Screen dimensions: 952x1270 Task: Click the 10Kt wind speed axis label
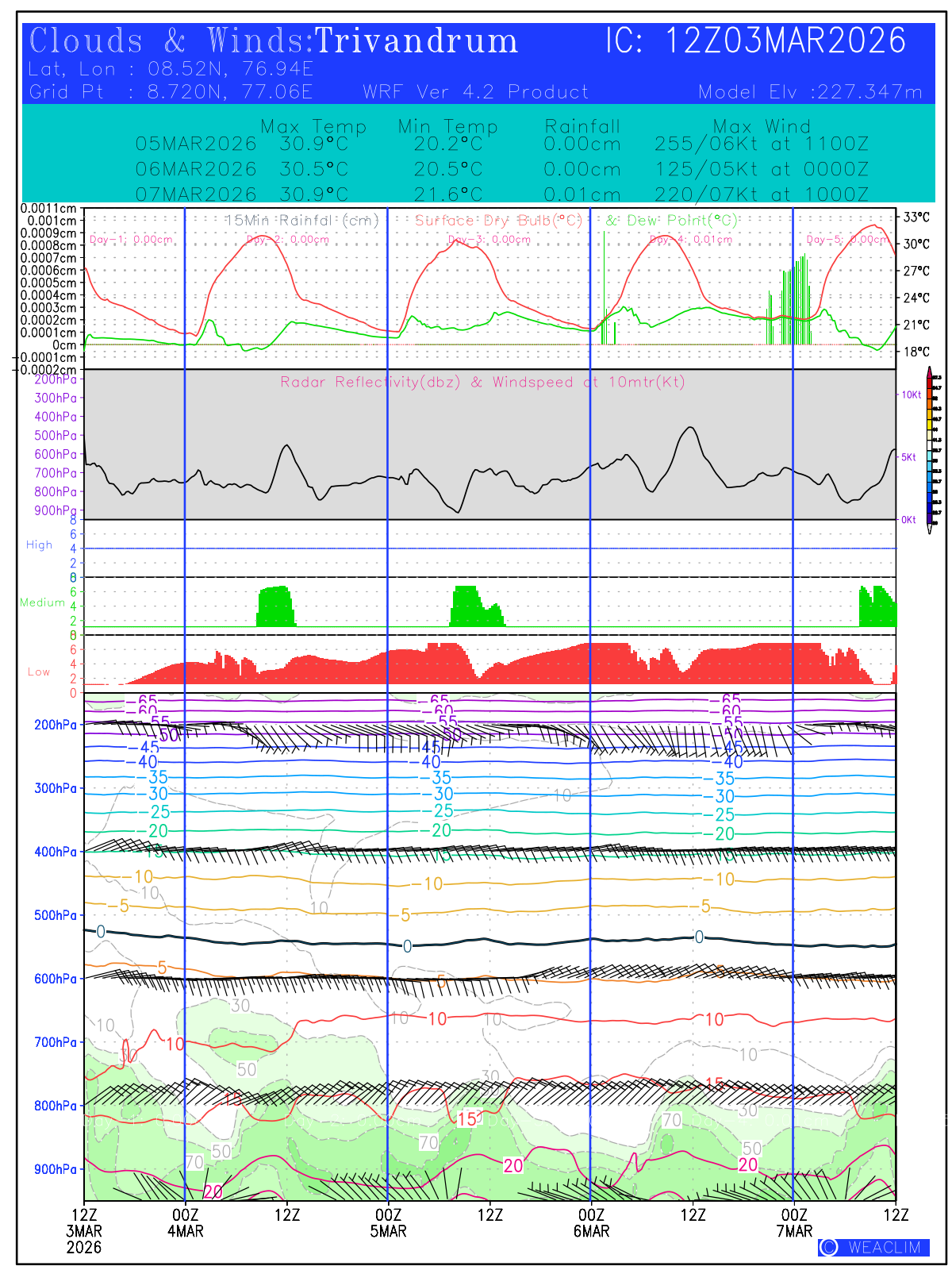coord(910,394)
